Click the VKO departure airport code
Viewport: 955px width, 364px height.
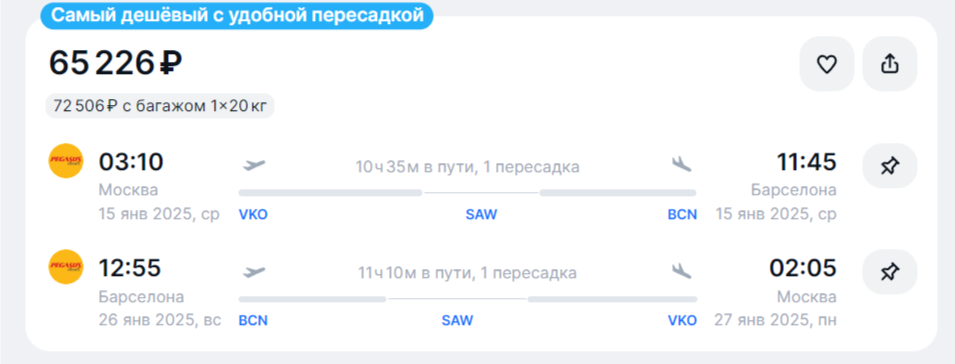click(253, 215)
